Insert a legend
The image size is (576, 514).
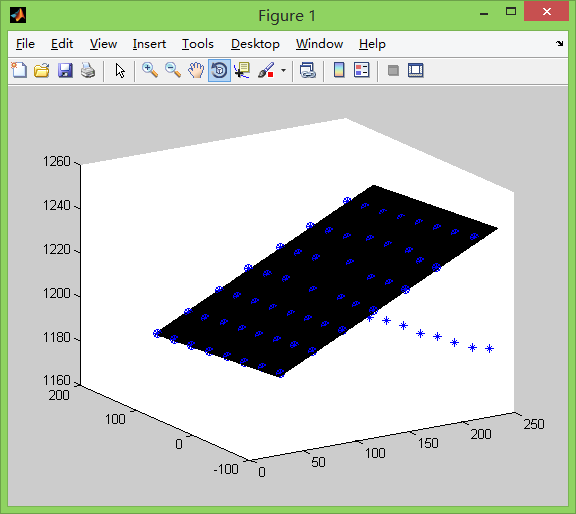[361, 70]
